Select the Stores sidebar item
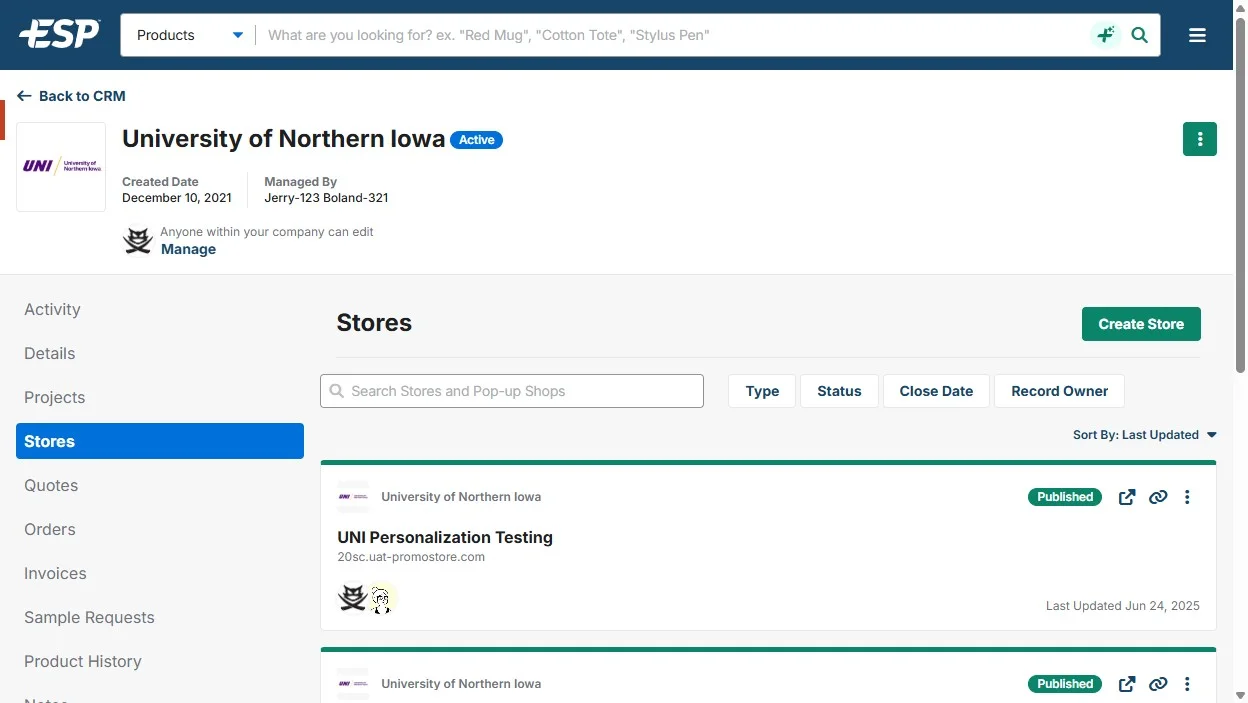1248x703 pixels. pos(160,441)
